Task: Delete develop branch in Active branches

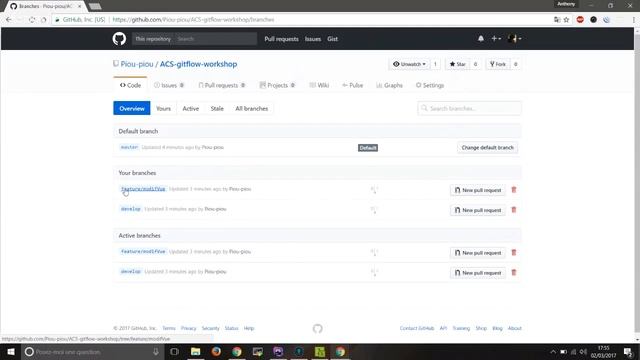Action: 514,273
